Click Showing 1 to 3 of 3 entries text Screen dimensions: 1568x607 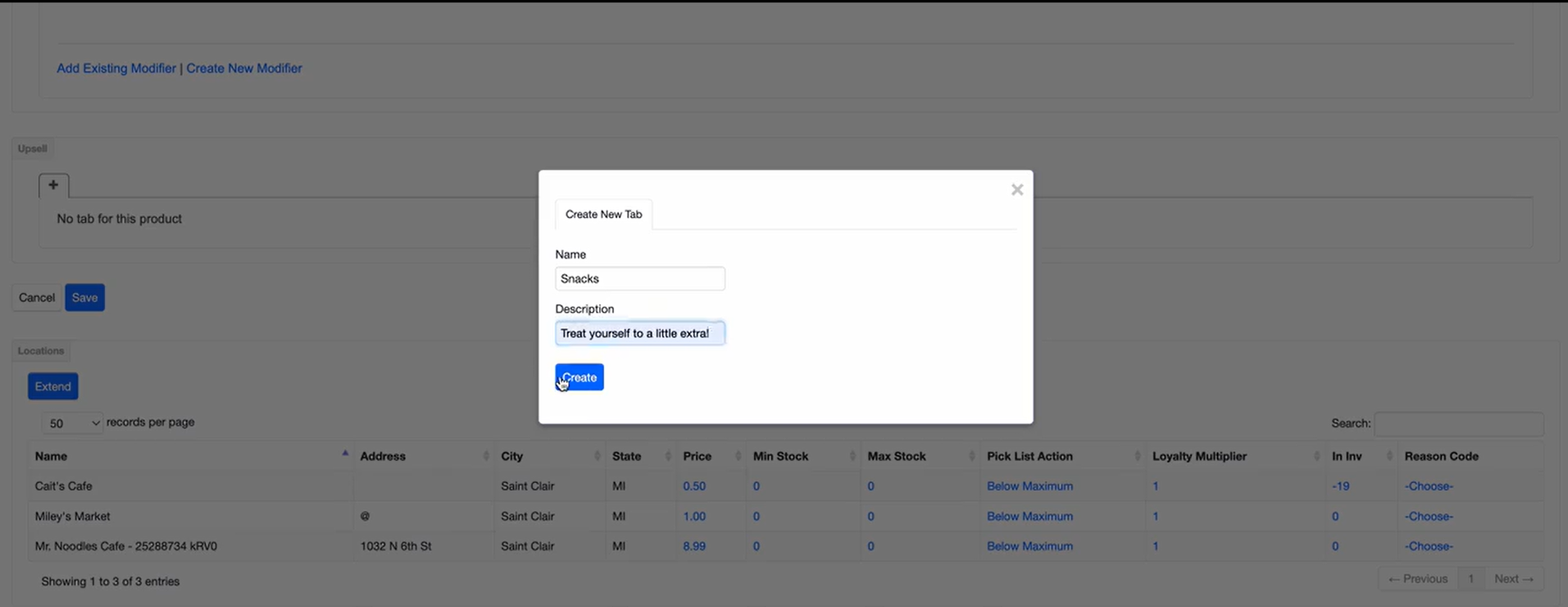coord(111,582)
